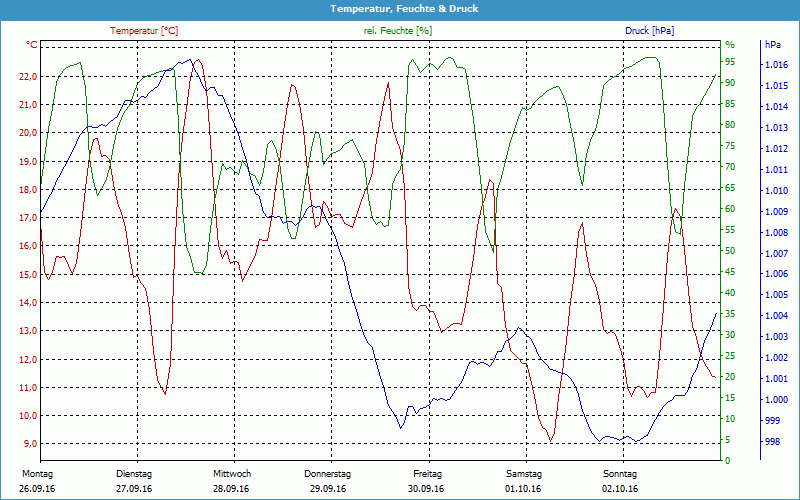This screenshot has height=500, width=800.
Task: Click the 20,0 temperature axis value
Action: (28, 133)
